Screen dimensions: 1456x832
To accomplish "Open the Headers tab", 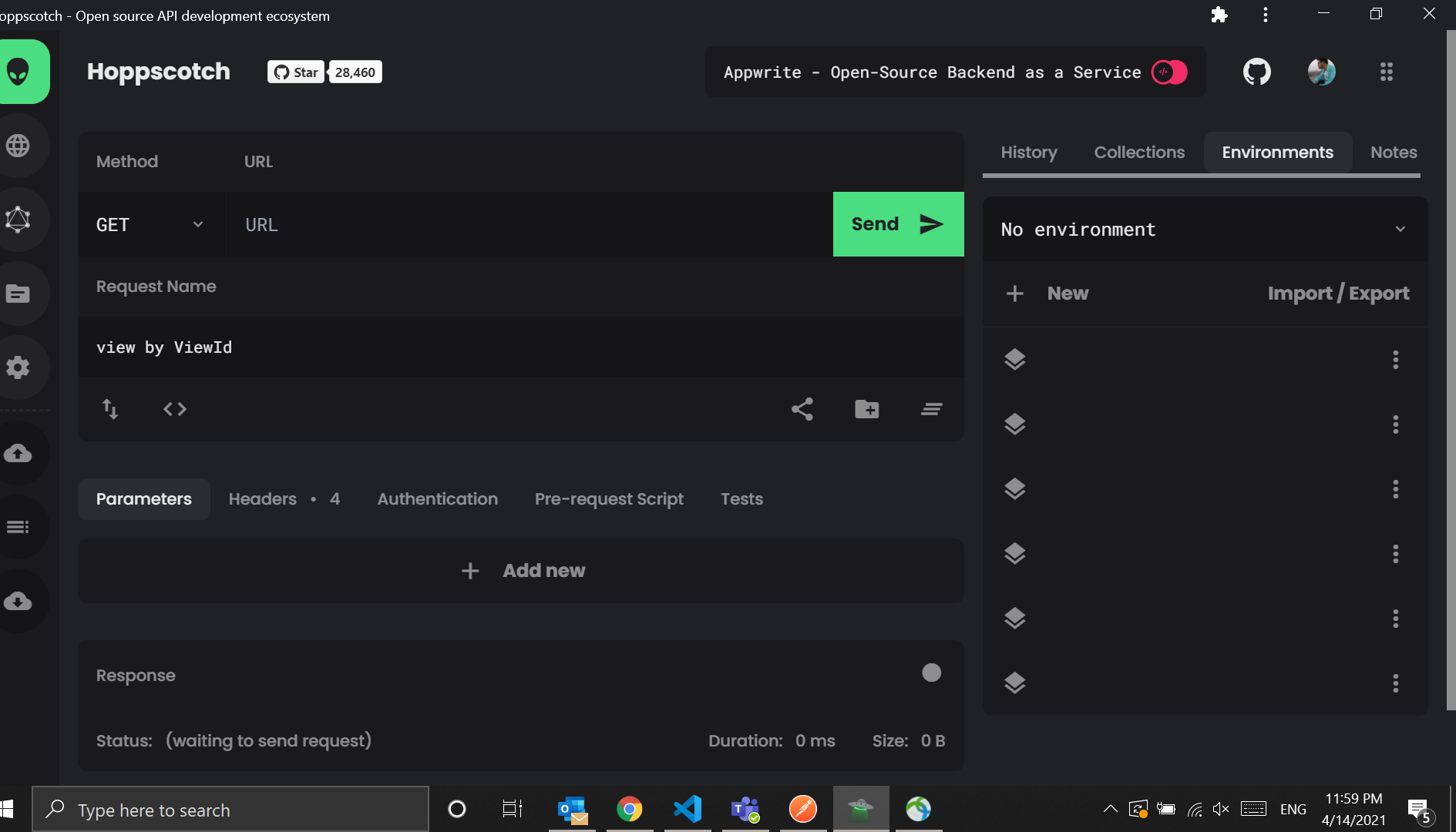I will pos(284,499).
